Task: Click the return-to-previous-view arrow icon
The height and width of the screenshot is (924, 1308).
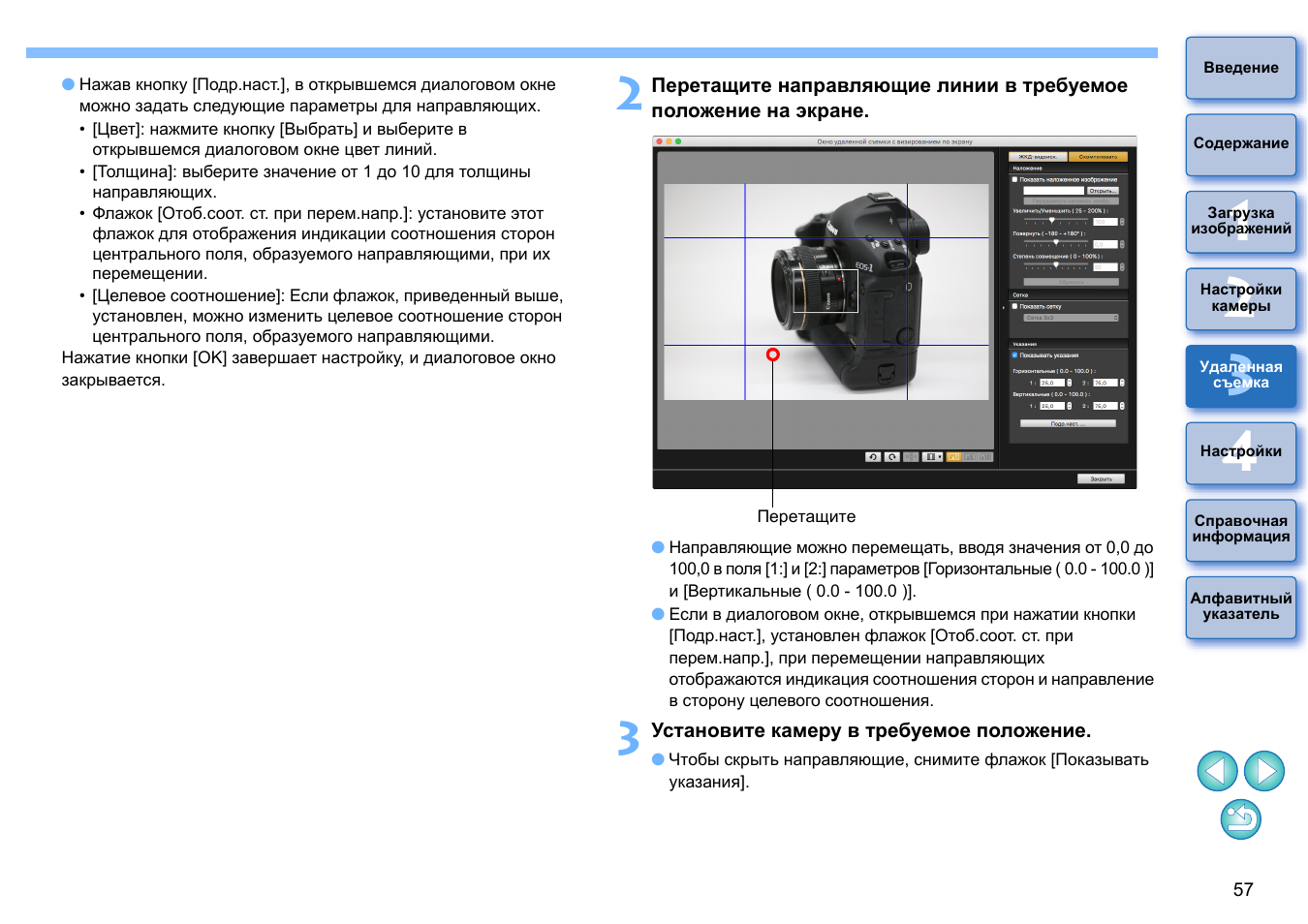Action: [x=1241, y=819]
